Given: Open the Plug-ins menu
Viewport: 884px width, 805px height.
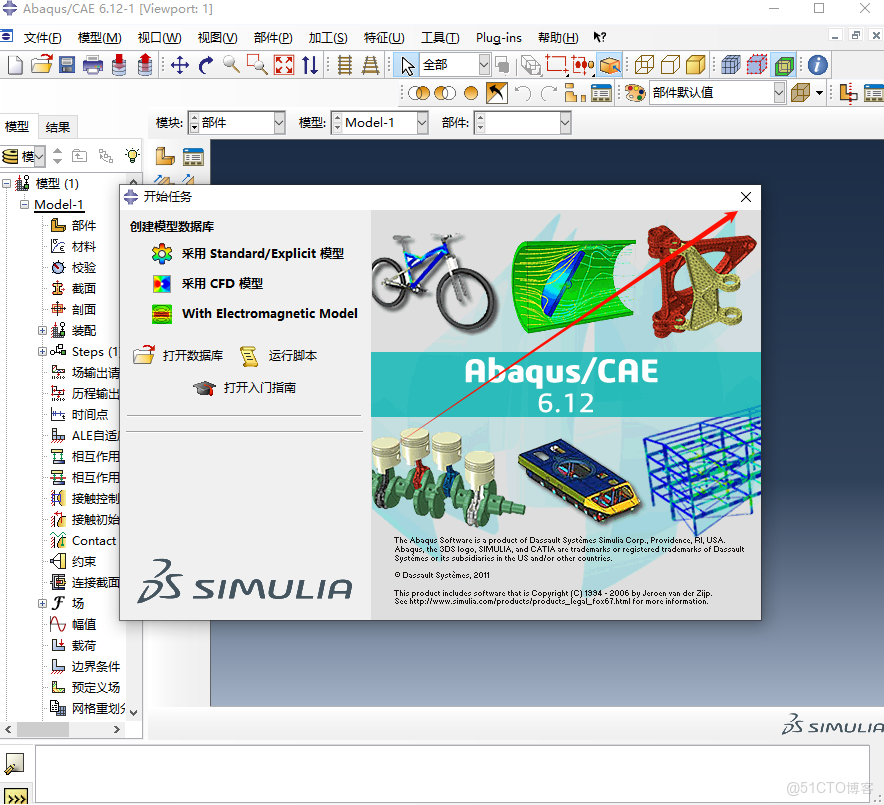Looking at the screenshot, I should (x=498, y=38).
